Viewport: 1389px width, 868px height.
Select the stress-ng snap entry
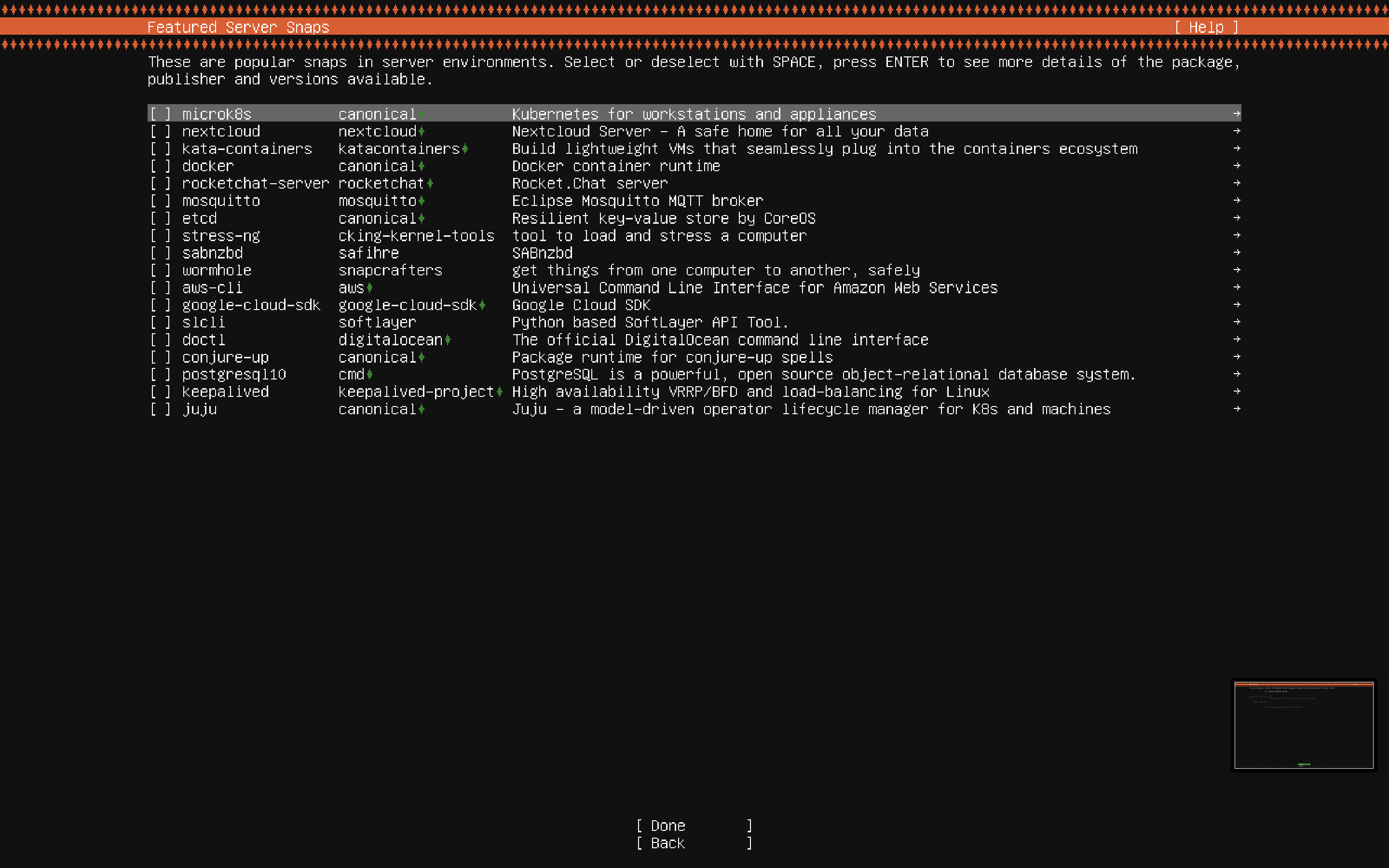point(221,236)
